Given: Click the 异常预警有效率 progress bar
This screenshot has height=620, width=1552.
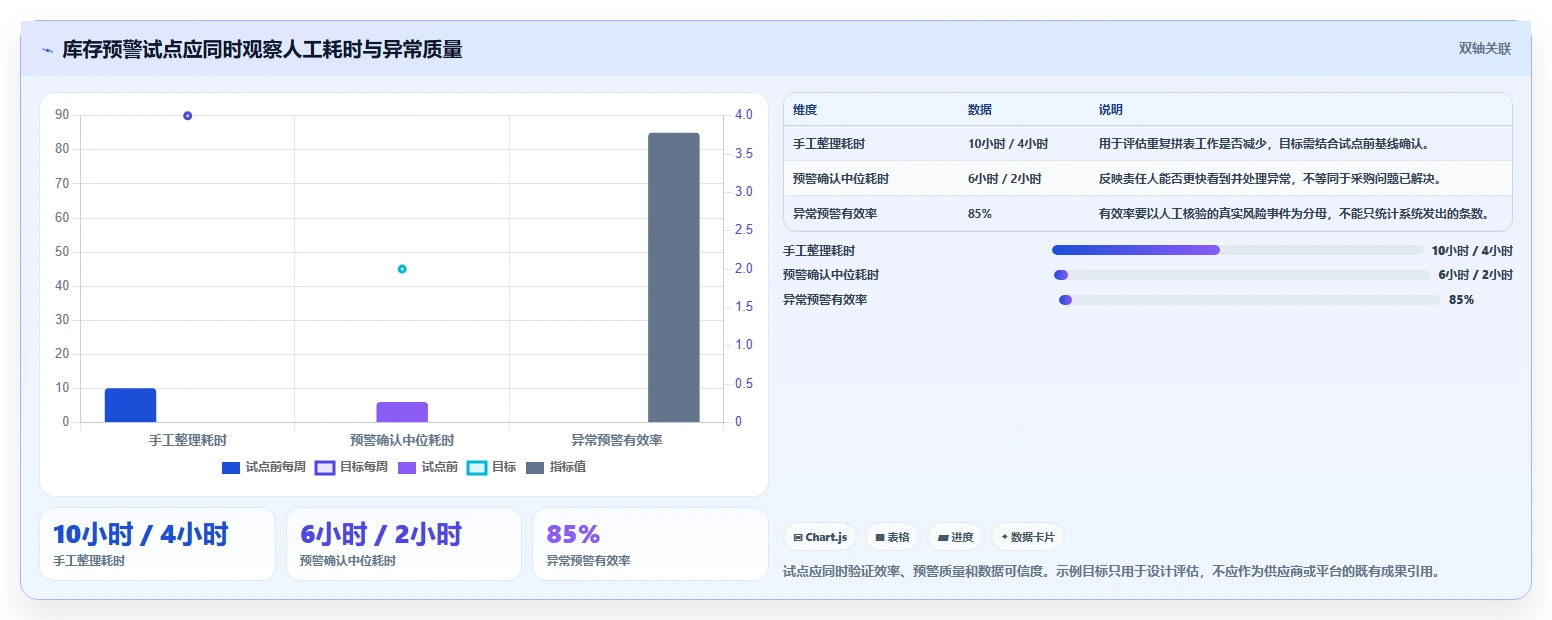Looking at the screenshot, I should click(x=1250, y=300).
